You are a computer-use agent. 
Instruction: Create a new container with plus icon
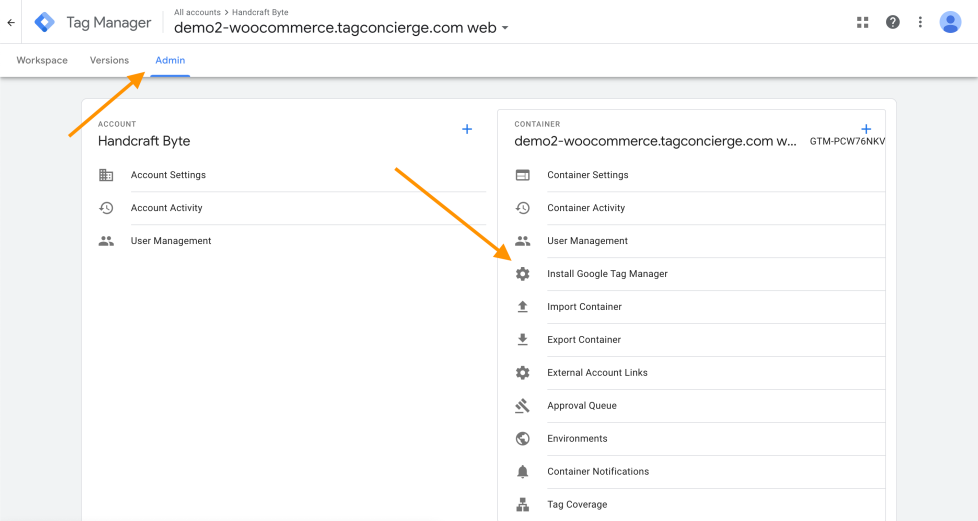point(866,129)
